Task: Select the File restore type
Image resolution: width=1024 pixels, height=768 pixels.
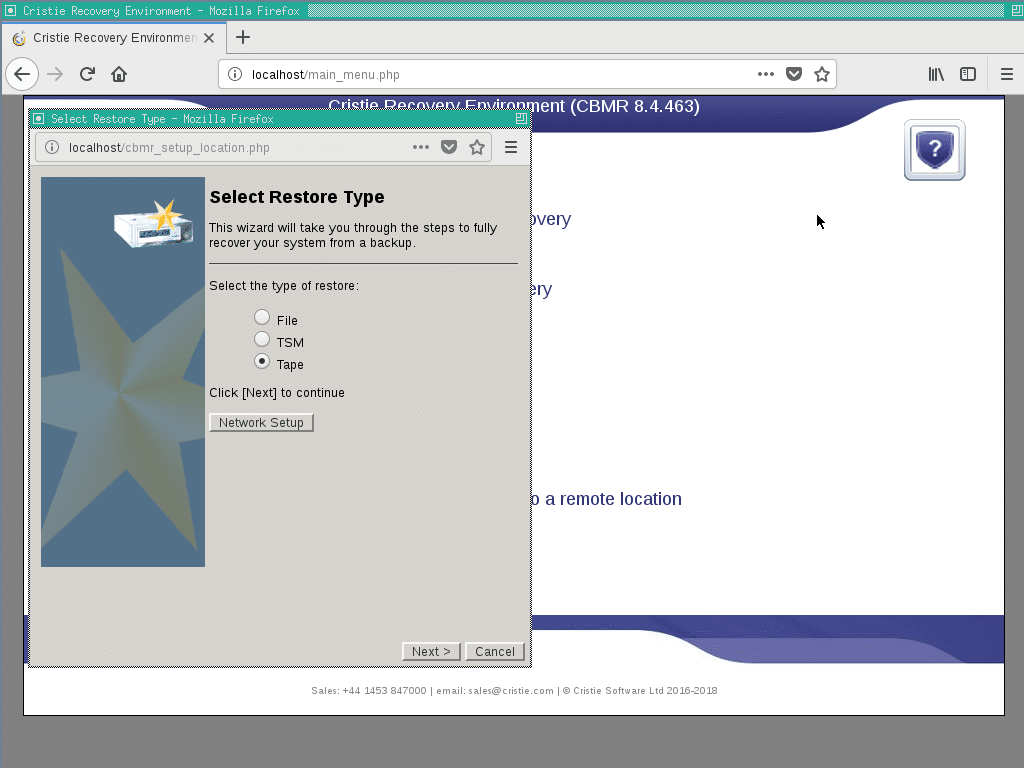Action: (262, 317)
